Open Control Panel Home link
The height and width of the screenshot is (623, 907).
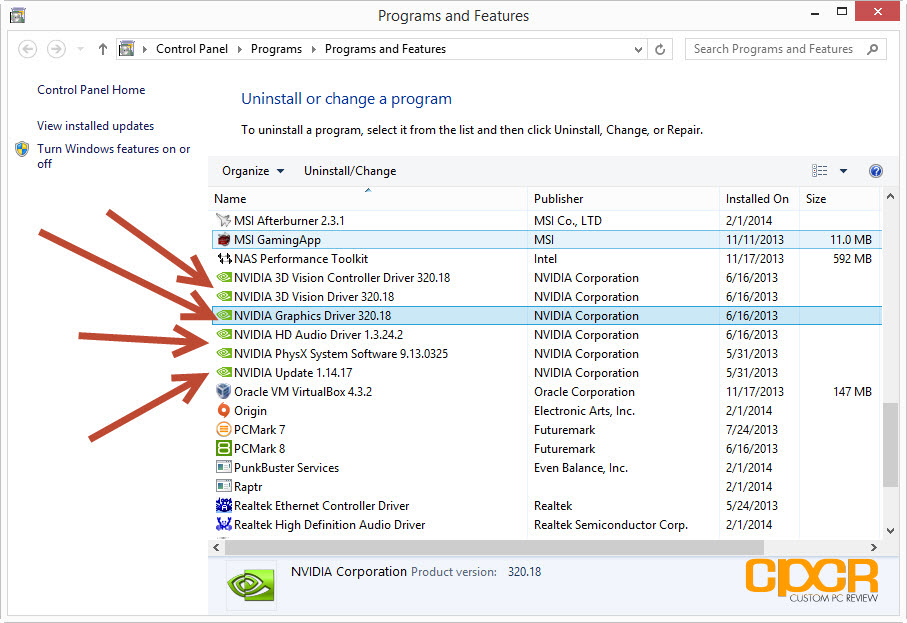point(91,90)
